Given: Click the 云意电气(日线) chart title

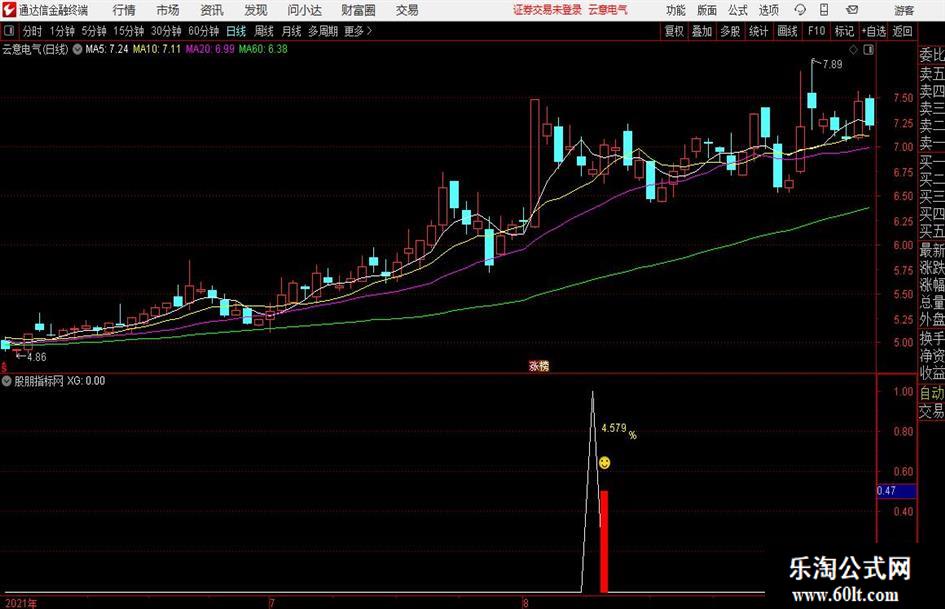Looking at the screenshot, I should click(35, 49).
